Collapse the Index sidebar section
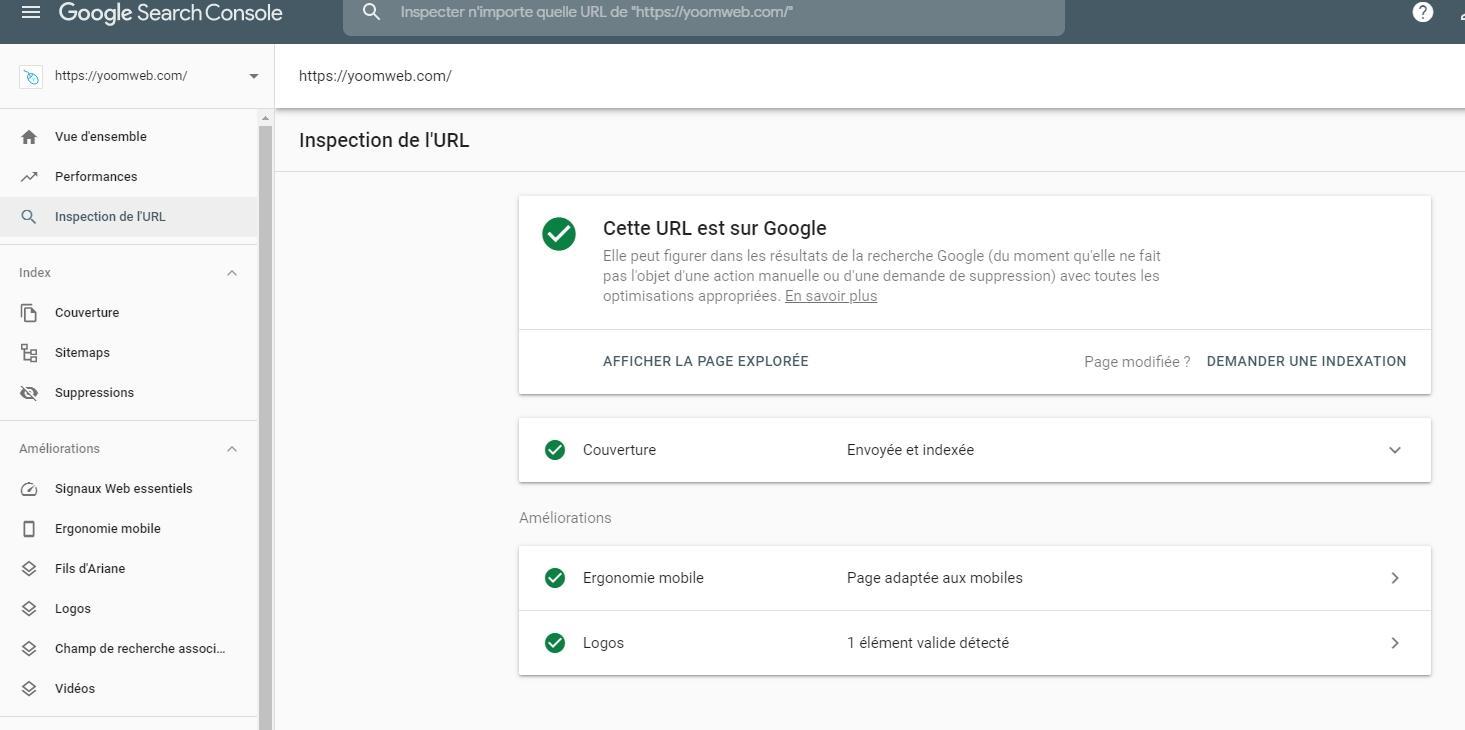The width and height of the screenshot is (1465, 730). pos(232,273)
